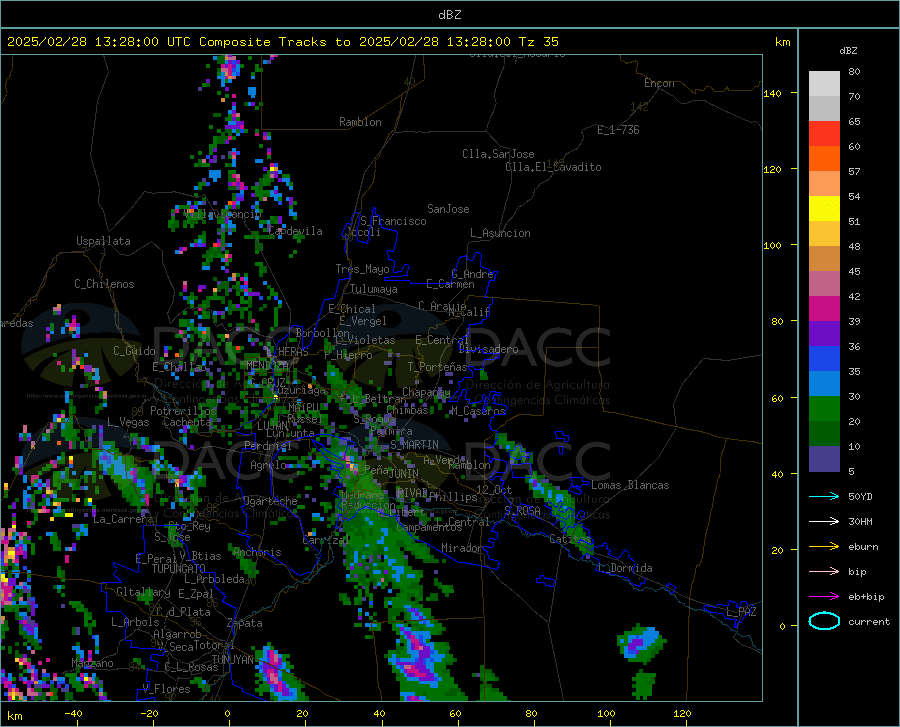Click the 'Zapata' place label
Viewport: 900px width, 727px height.
click(245, 623)
